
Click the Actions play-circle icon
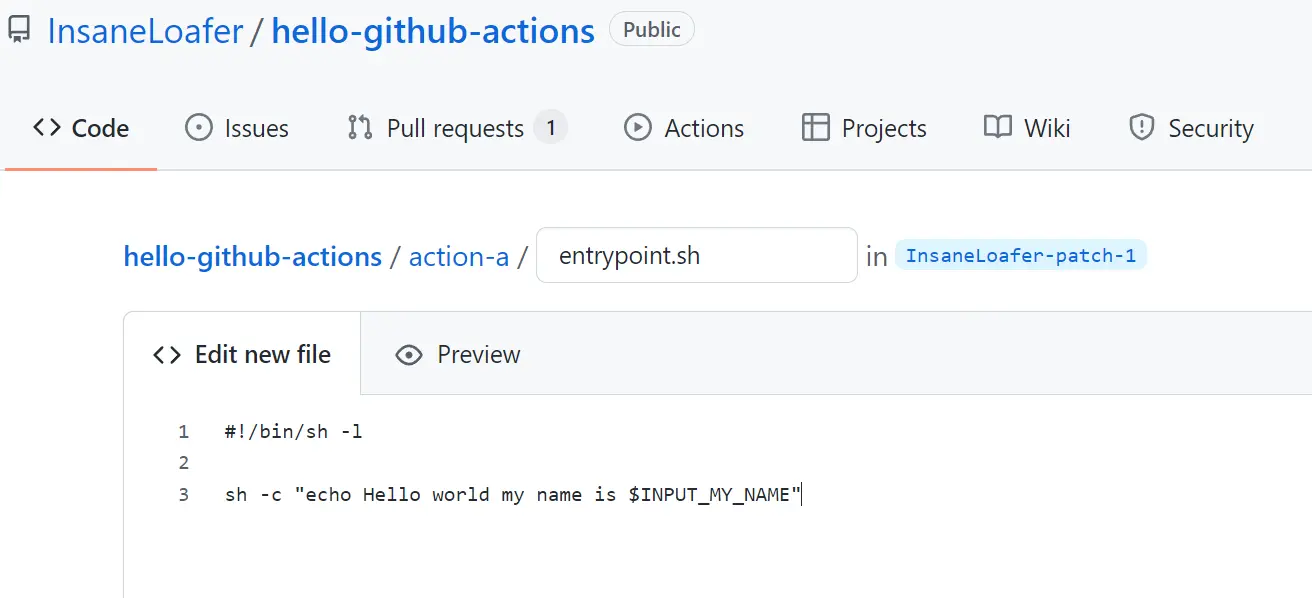(x=637, y=128)
